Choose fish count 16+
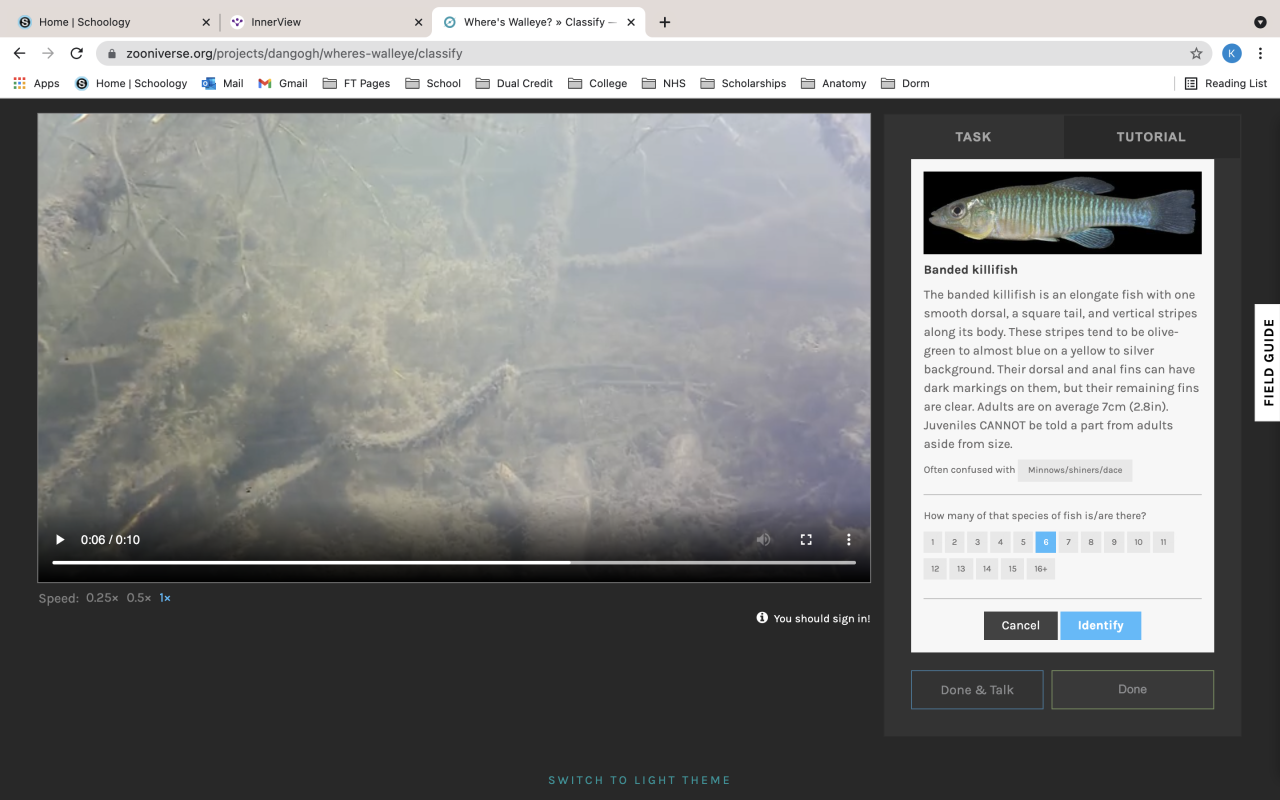1280x800 pixels. pos(1041,569)
